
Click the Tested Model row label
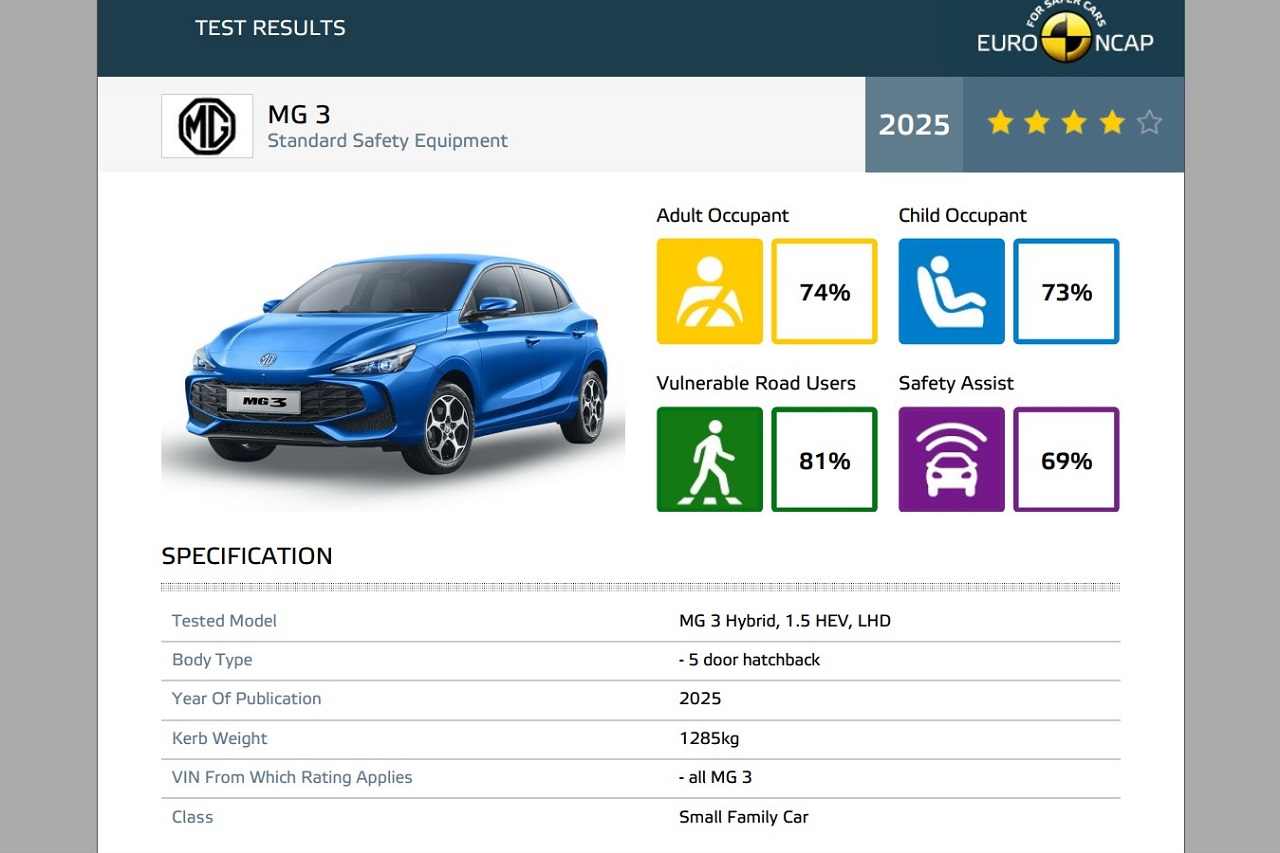coord(224,621)
